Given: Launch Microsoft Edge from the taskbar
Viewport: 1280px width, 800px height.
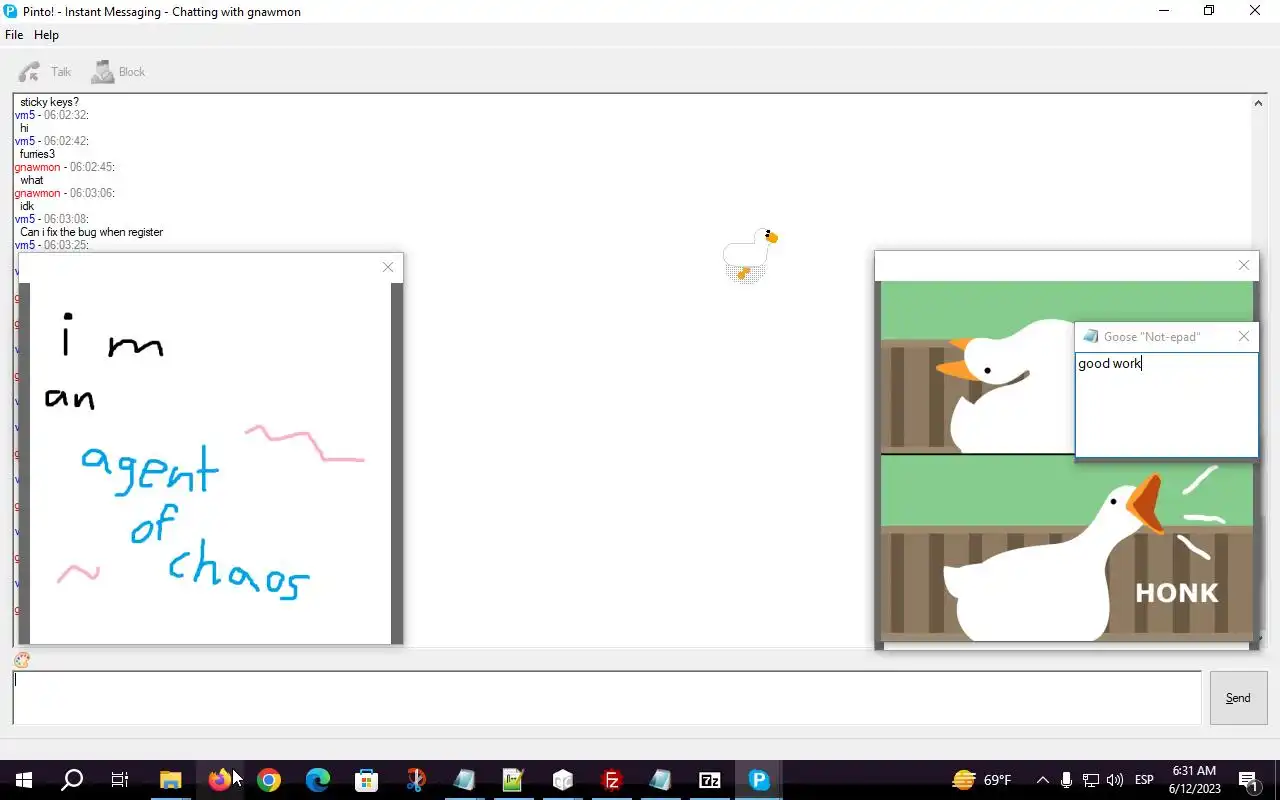Looking at the screenshot, I should [318, 780].
